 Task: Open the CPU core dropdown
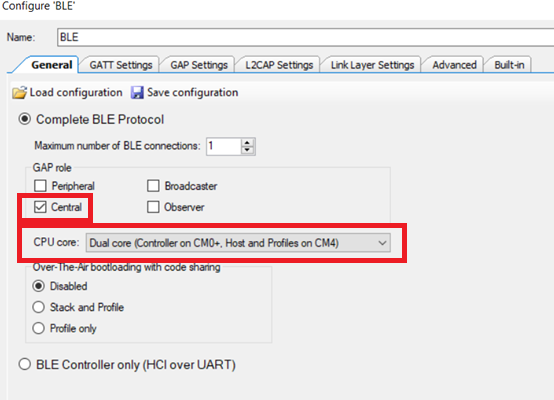238,243
